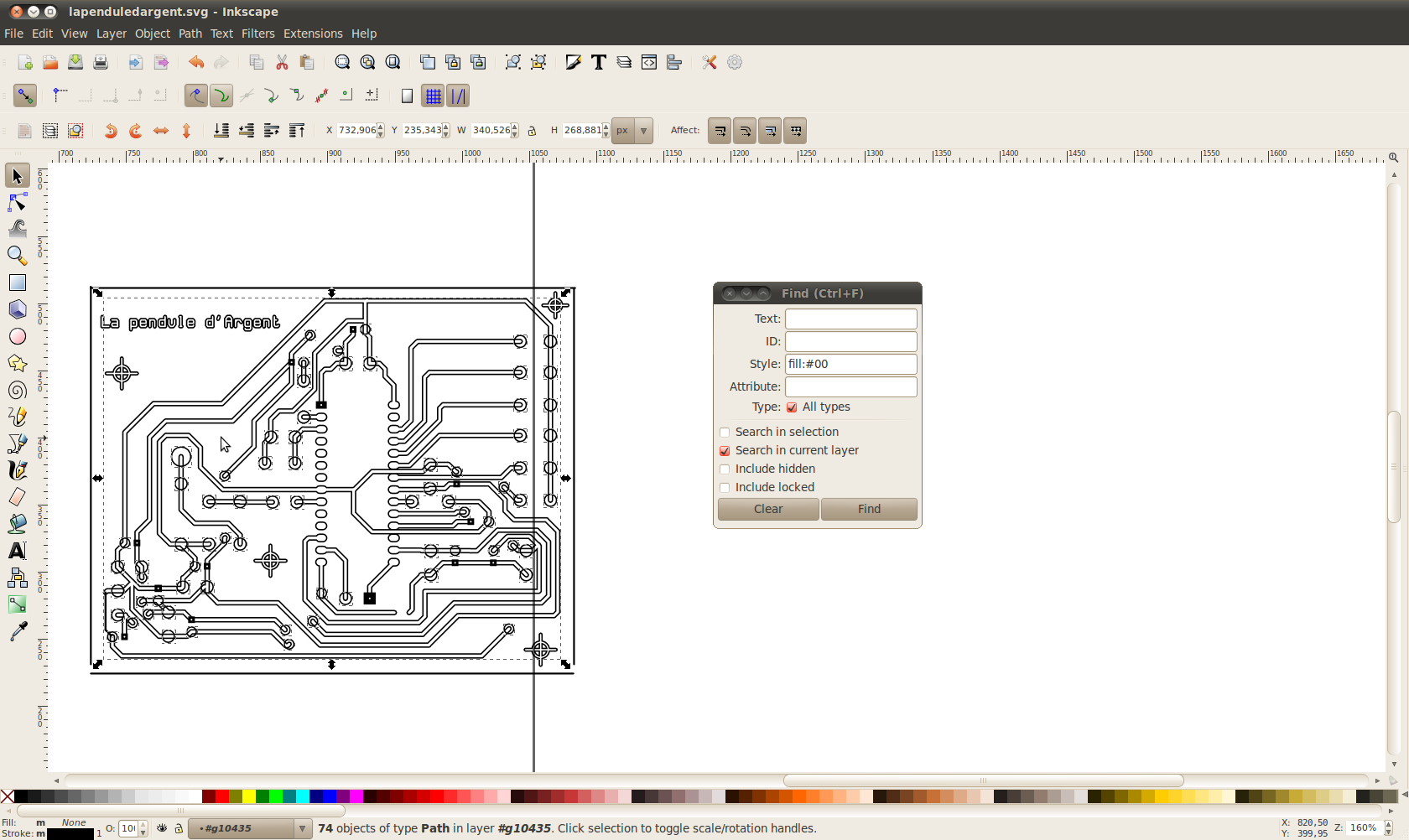Image resolution: width=1409 pixels, height=840 pixels.
Task: Open the Text and Font dialog icon
Action: 598,62
